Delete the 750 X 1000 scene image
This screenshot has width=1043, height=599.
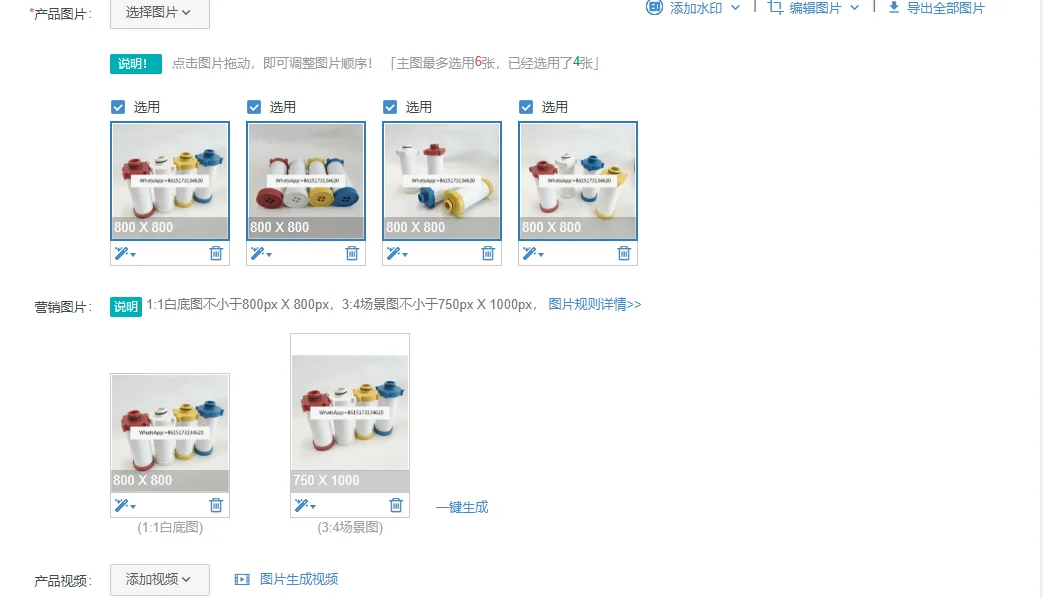coord(396,505)
